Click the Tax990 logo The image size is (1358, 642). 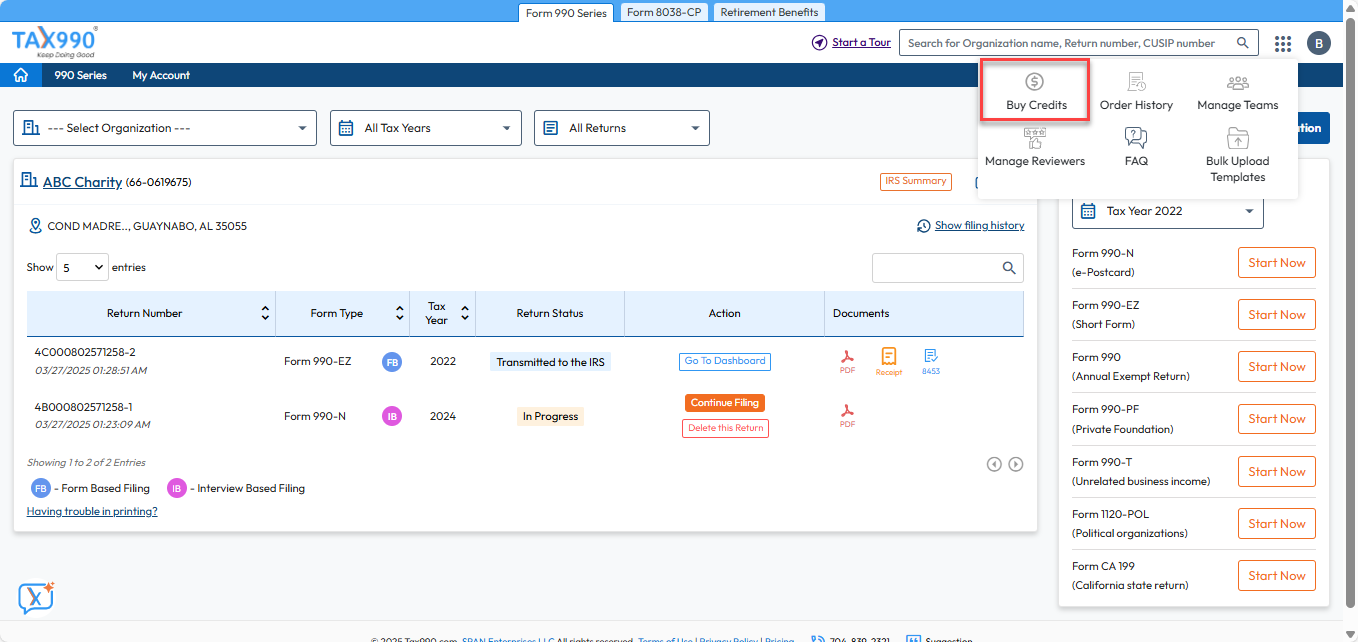click(55, 43)
